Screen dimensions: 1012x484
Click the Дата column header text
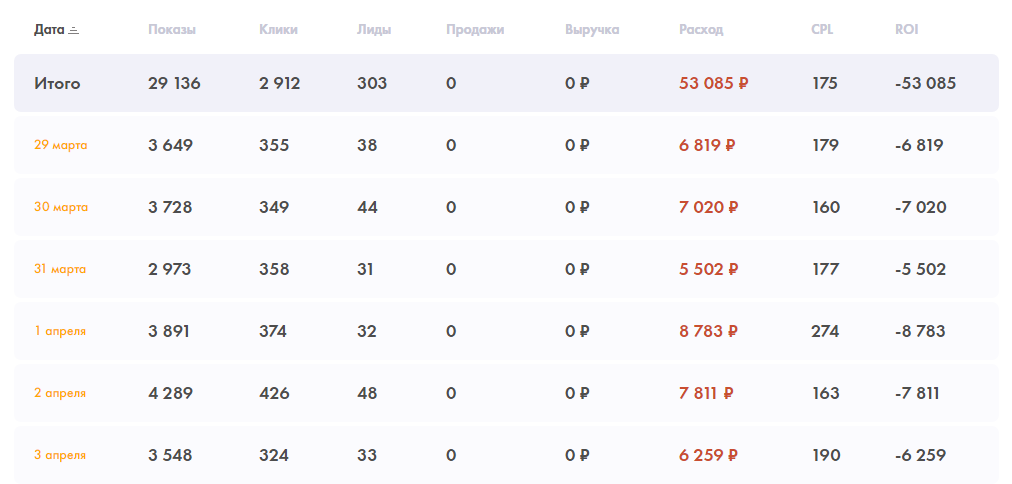(x=49, y=30)
